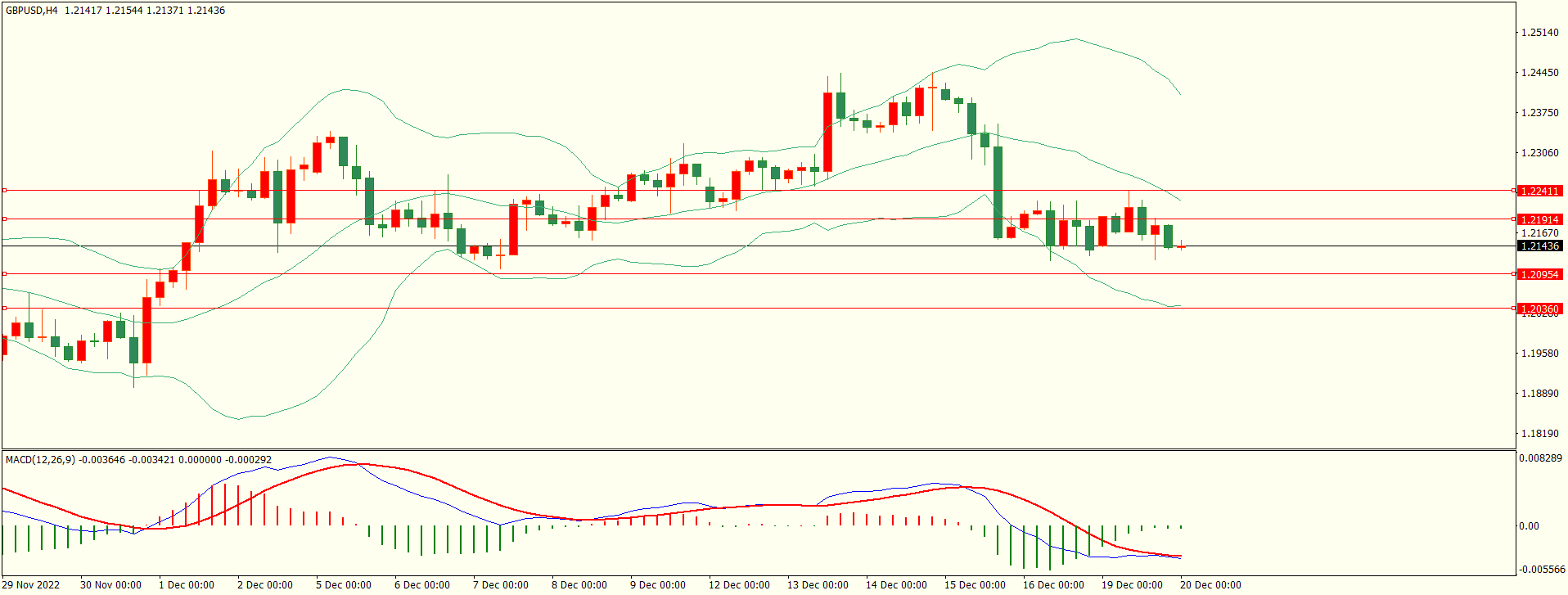Select left anchor of 1.21914 horizontal line
Viewport: 1568px width, 595px height.
coord(4,219)
